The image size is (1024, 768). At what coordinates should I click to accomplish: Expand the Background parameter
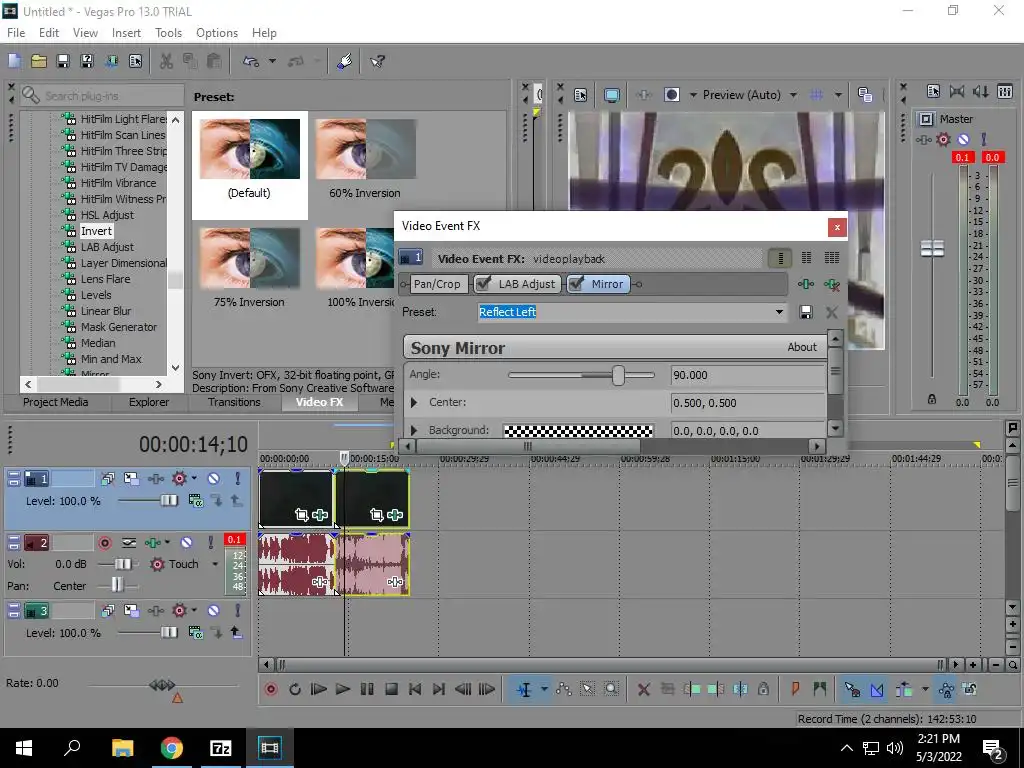pyautogui.click(x=413, y=430)
